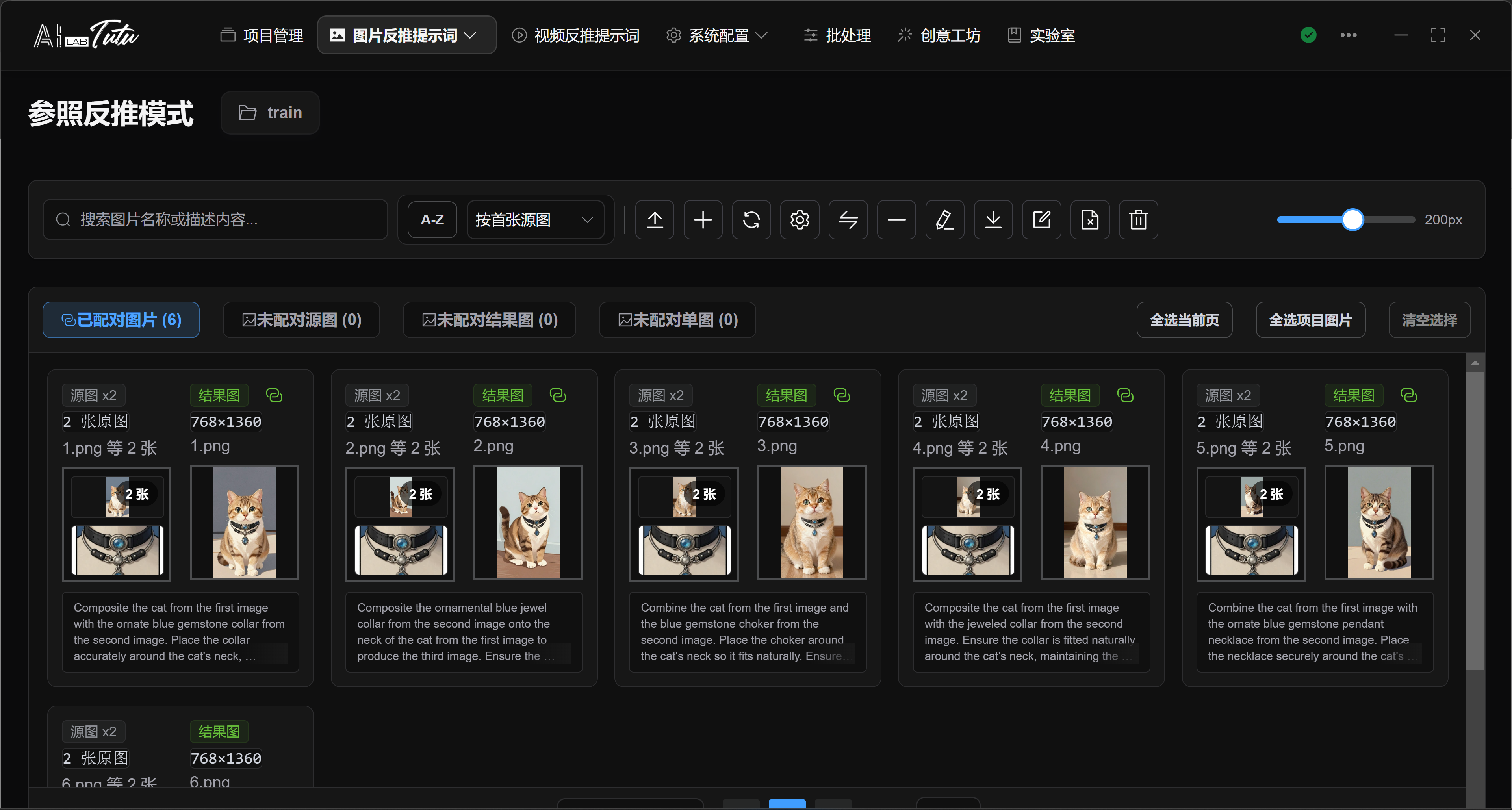Click the train folder button
Image resolution: width=1512 pixels, height=810 pixels.
270,113
